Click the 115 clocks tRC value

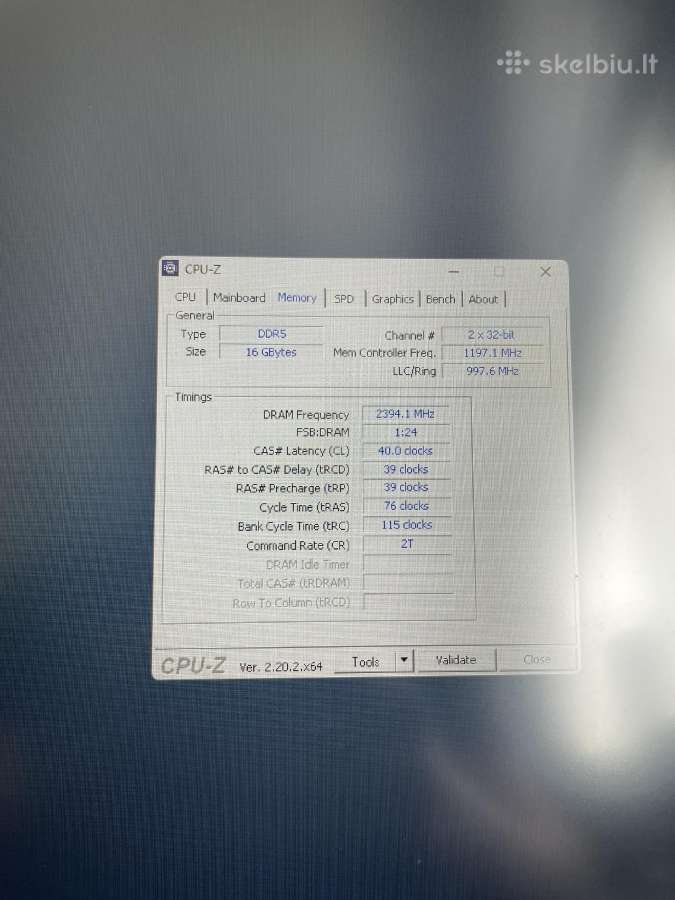click(407, 525)
